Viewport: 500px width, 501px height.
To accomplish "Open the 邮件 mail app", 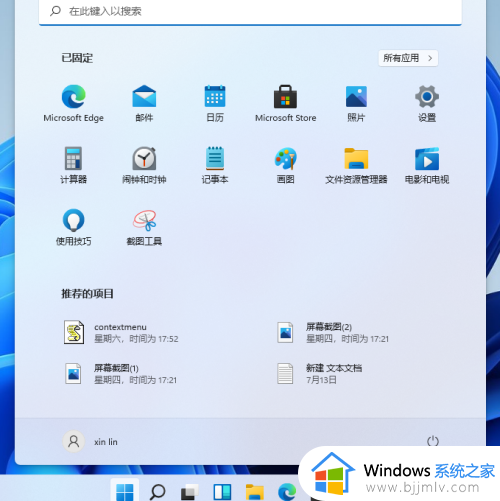I will (144, 103).
